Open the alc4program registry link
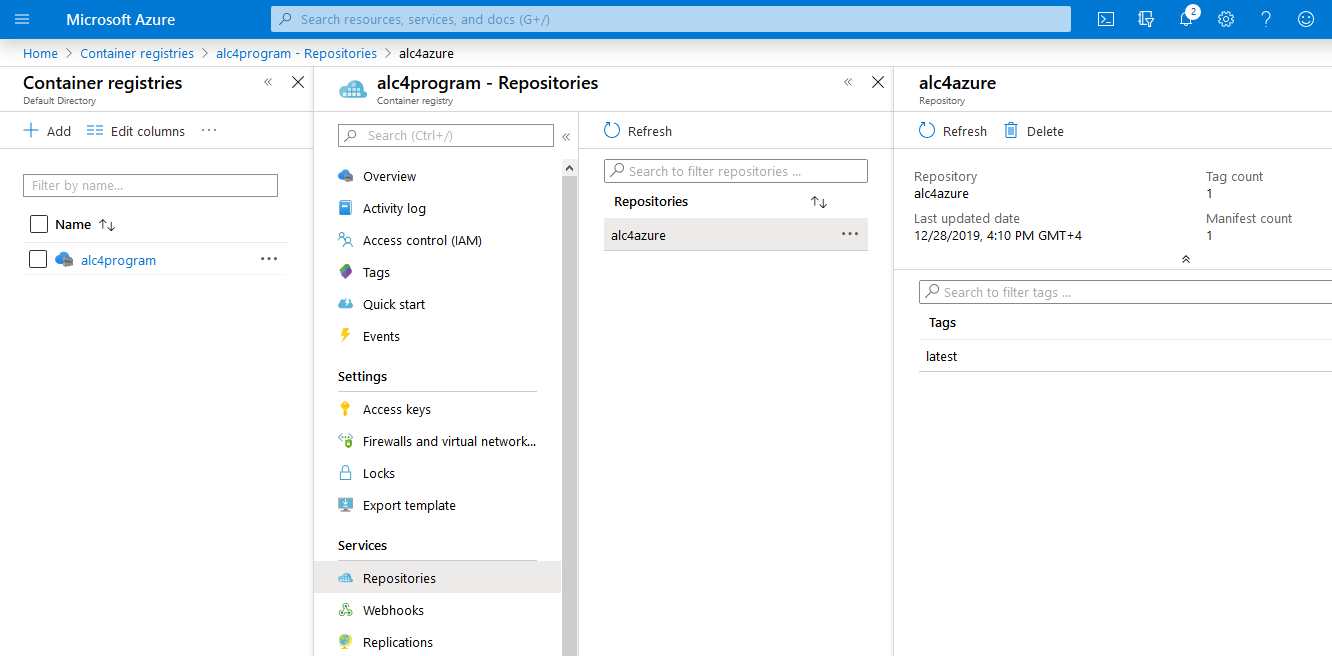 118,260
